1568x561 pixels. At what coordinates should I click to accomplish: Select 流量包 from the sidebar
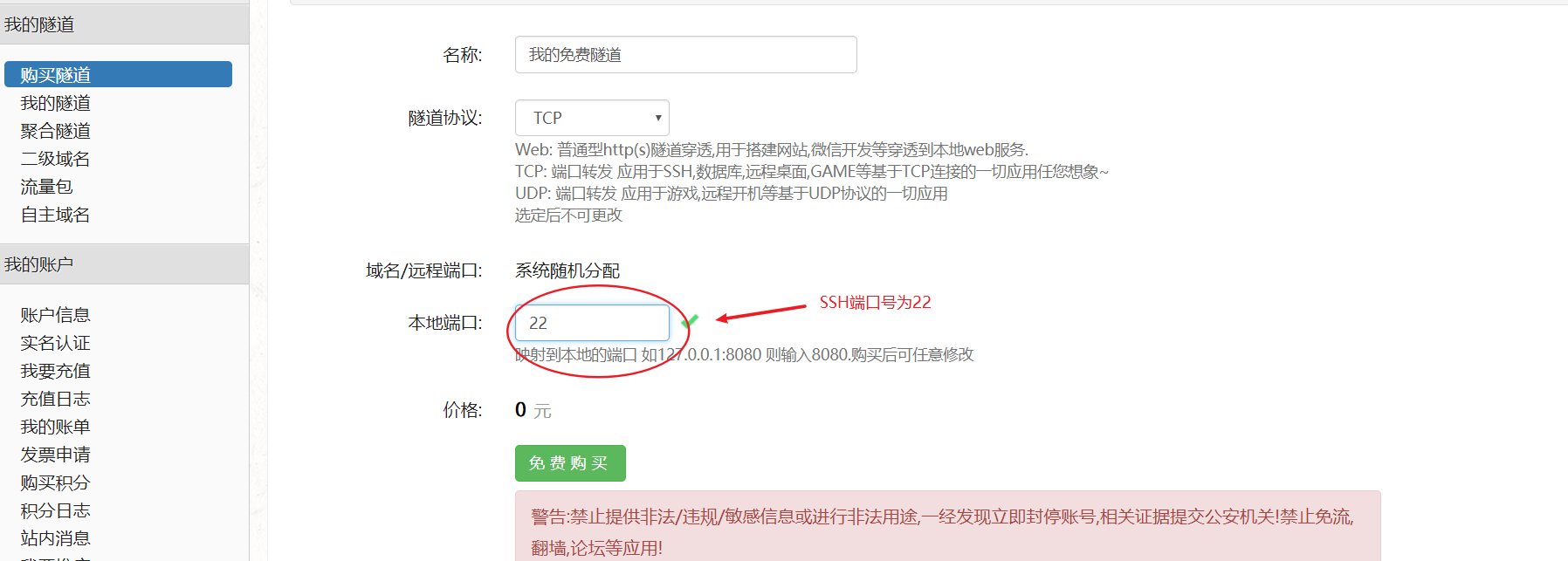47,187
